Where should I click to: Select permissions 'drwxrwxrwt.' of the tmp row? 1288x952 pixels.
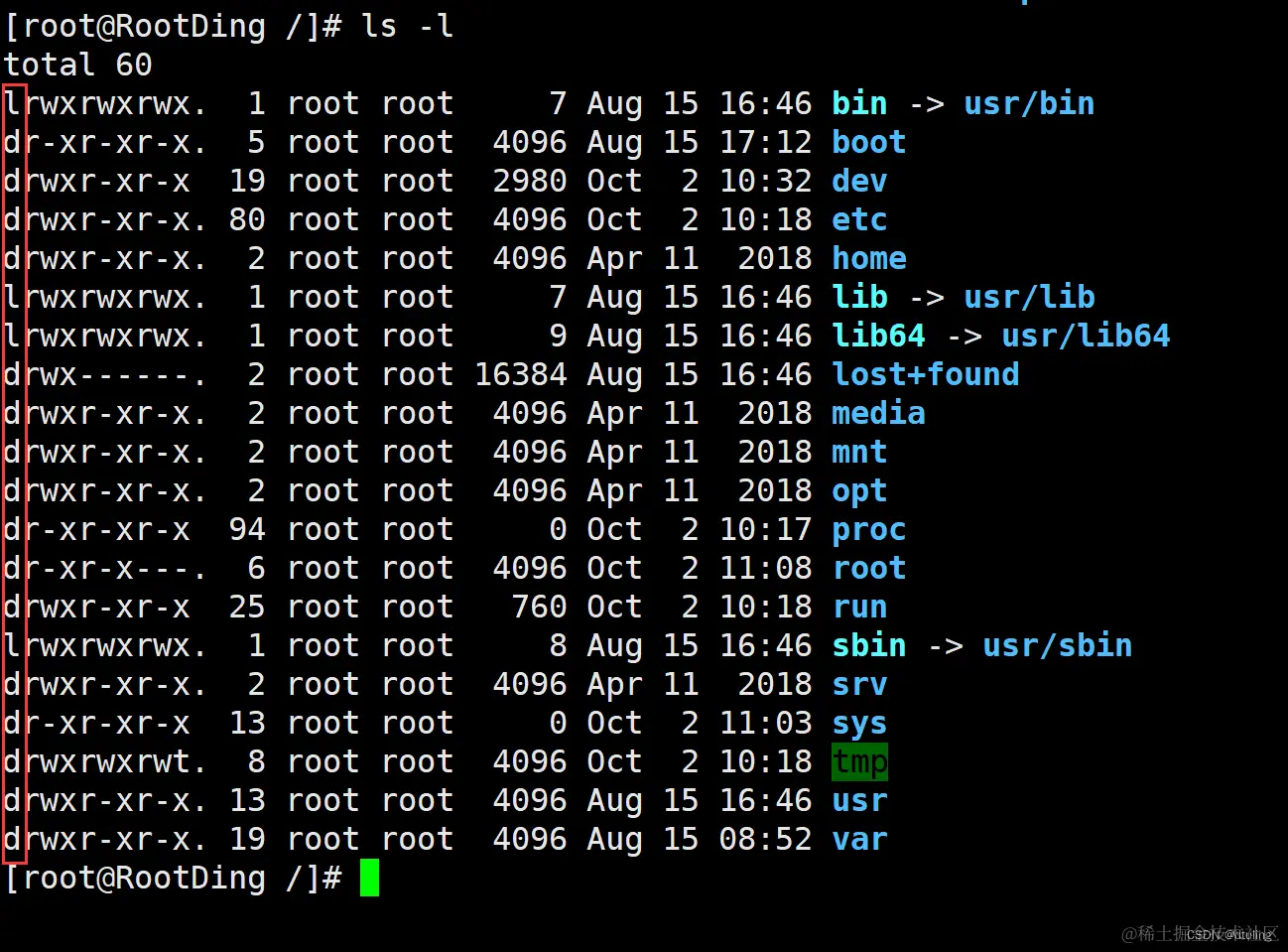pyautogui.click(x=105, y=761)
